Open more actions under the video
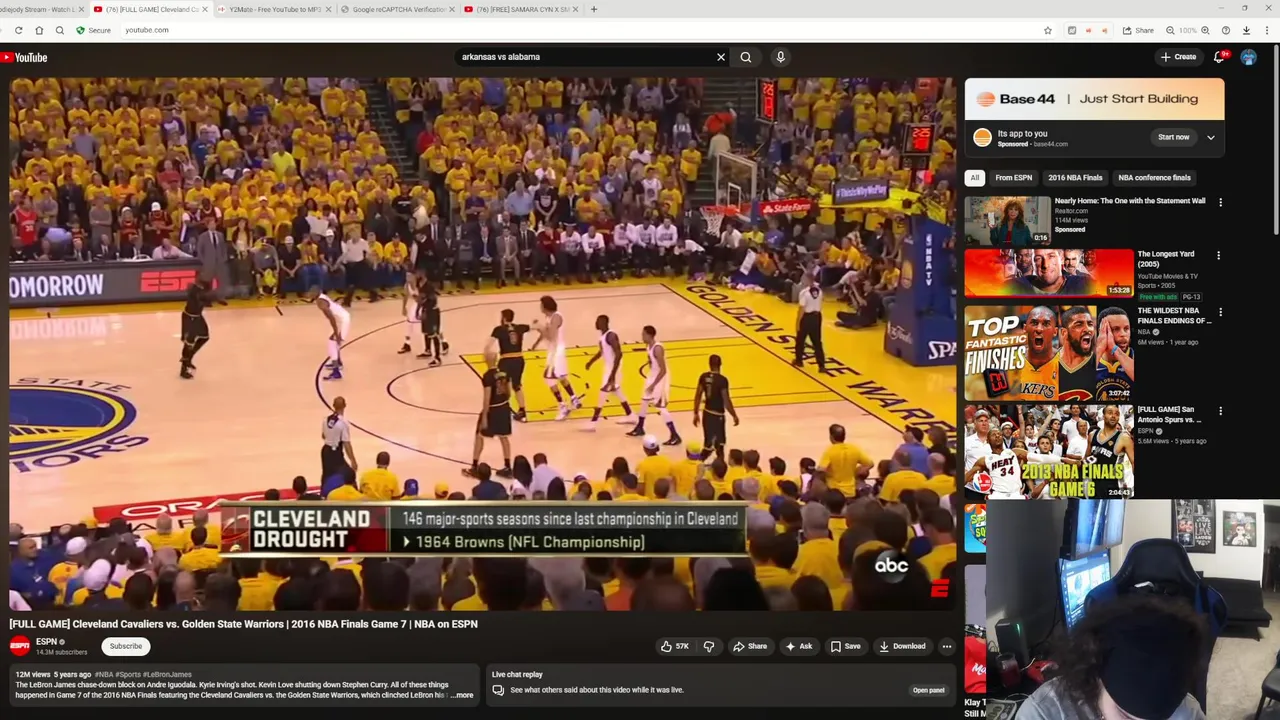Image resolution: width=1280 pixels, height=720 pixels. coord(947,646)
